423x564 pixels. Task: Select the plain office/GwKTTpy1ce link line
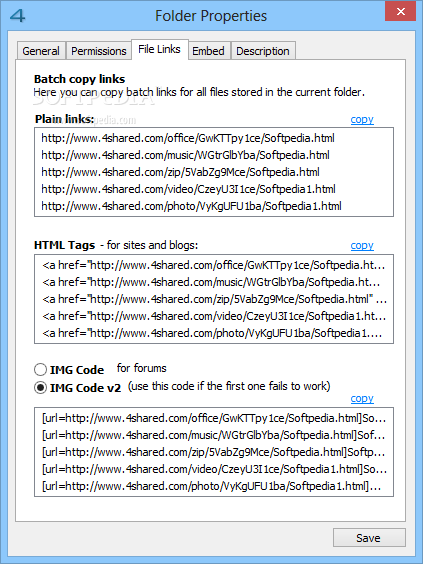[188, 138]
